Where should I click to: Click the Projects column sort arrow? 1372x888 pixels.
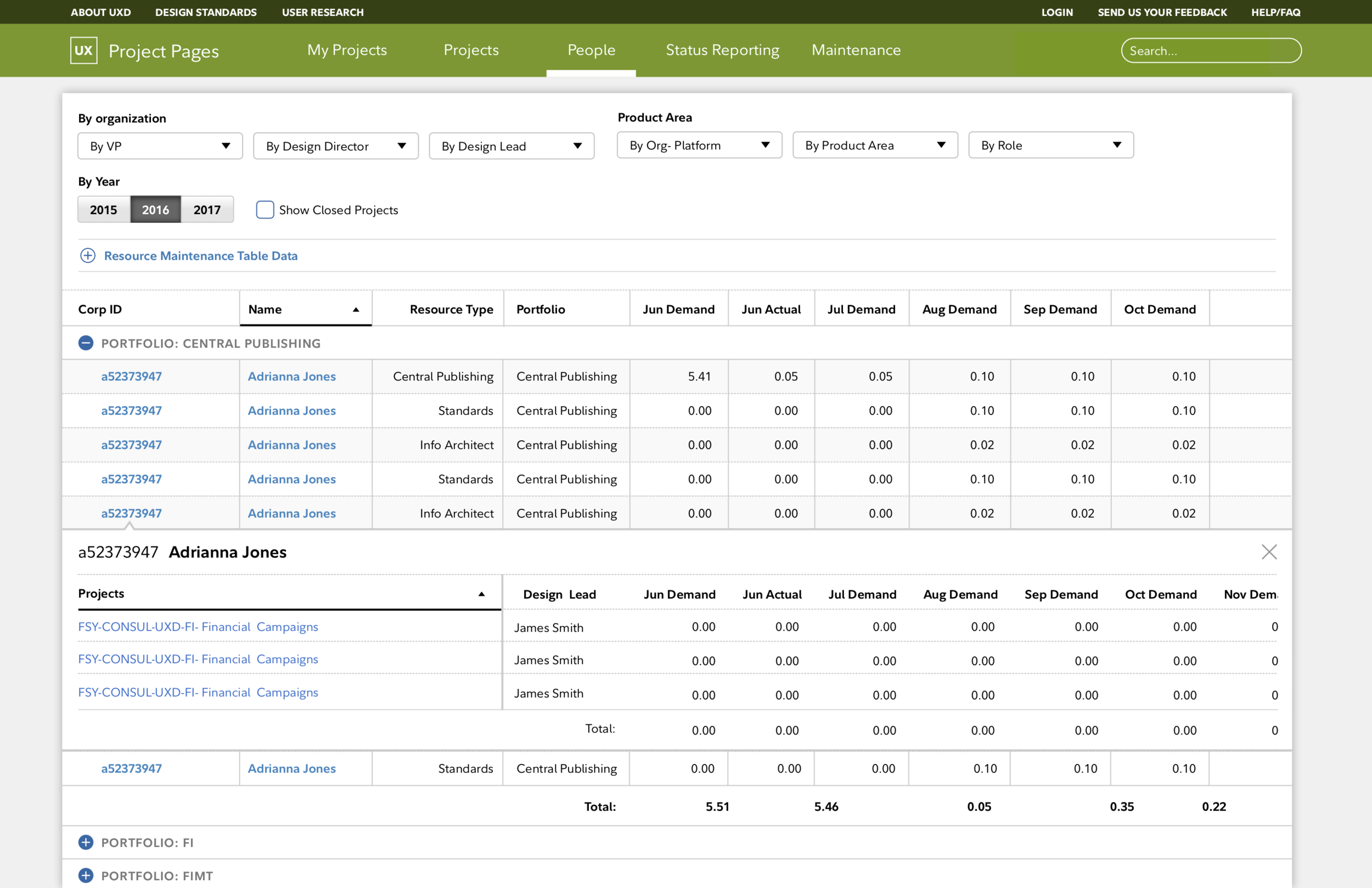click(481, 594)
